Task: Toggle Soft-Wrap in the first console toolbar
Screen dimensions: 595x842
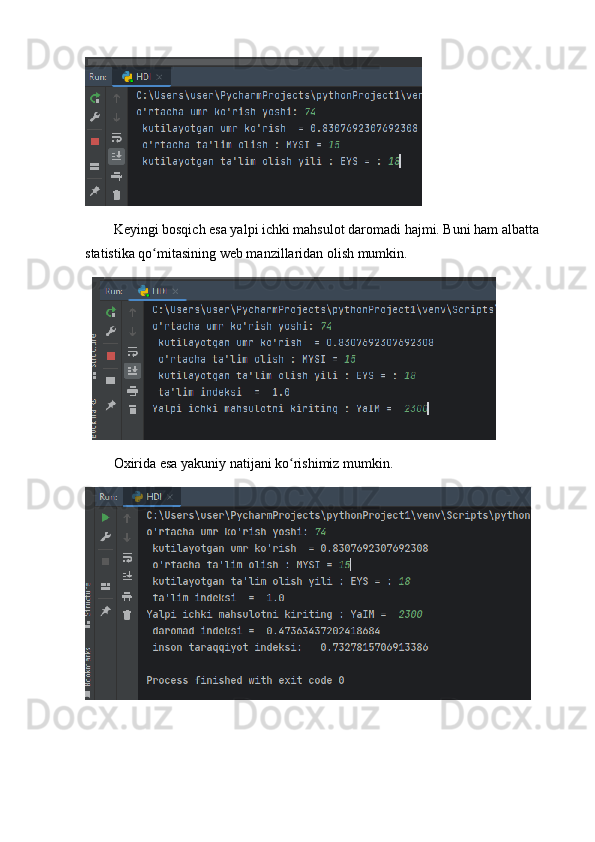Action: coord(117,137)
